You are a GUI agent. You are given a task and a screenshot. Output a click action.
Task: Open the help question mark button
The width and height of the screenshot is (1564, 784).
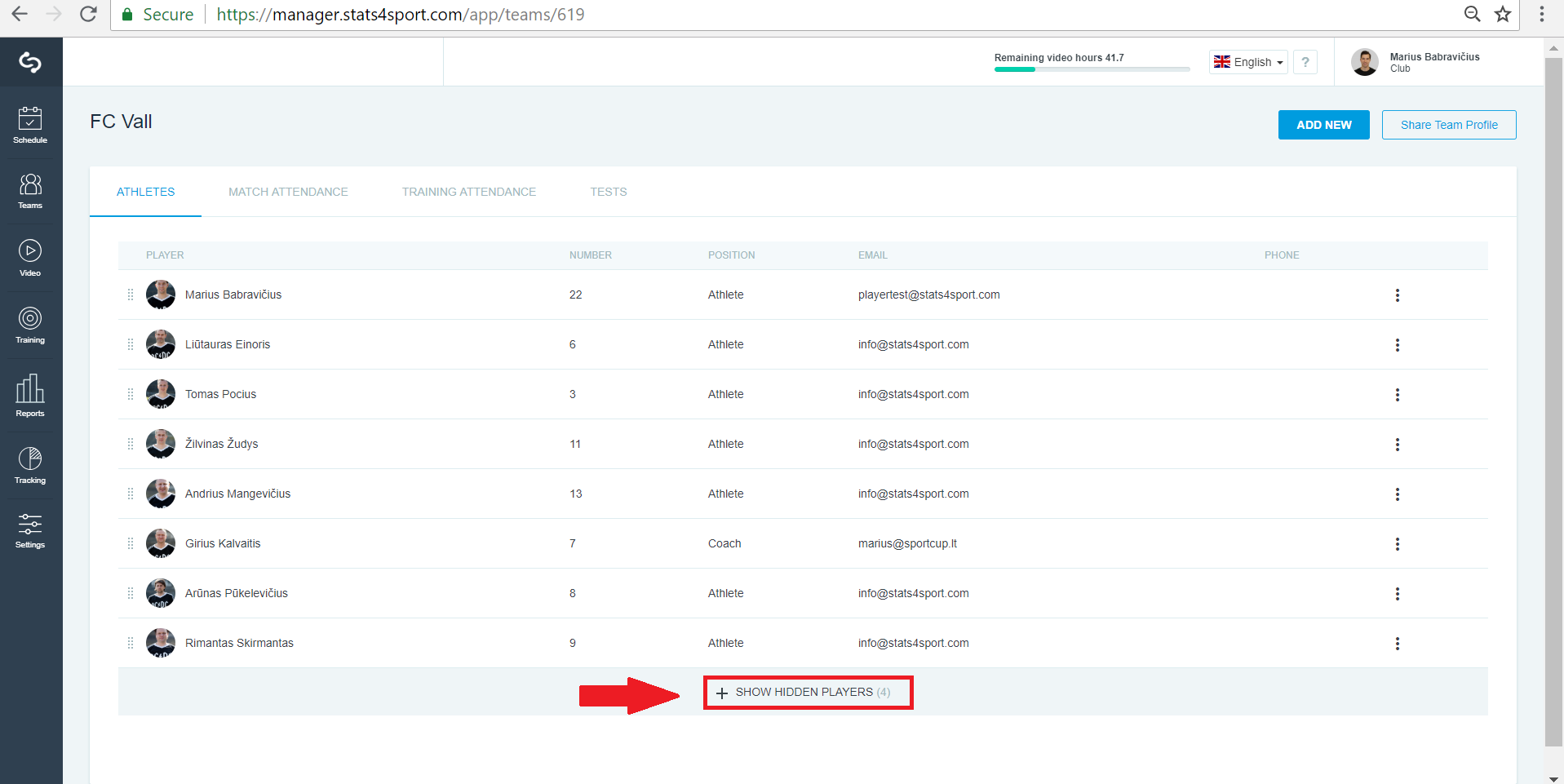point(1305,62)
